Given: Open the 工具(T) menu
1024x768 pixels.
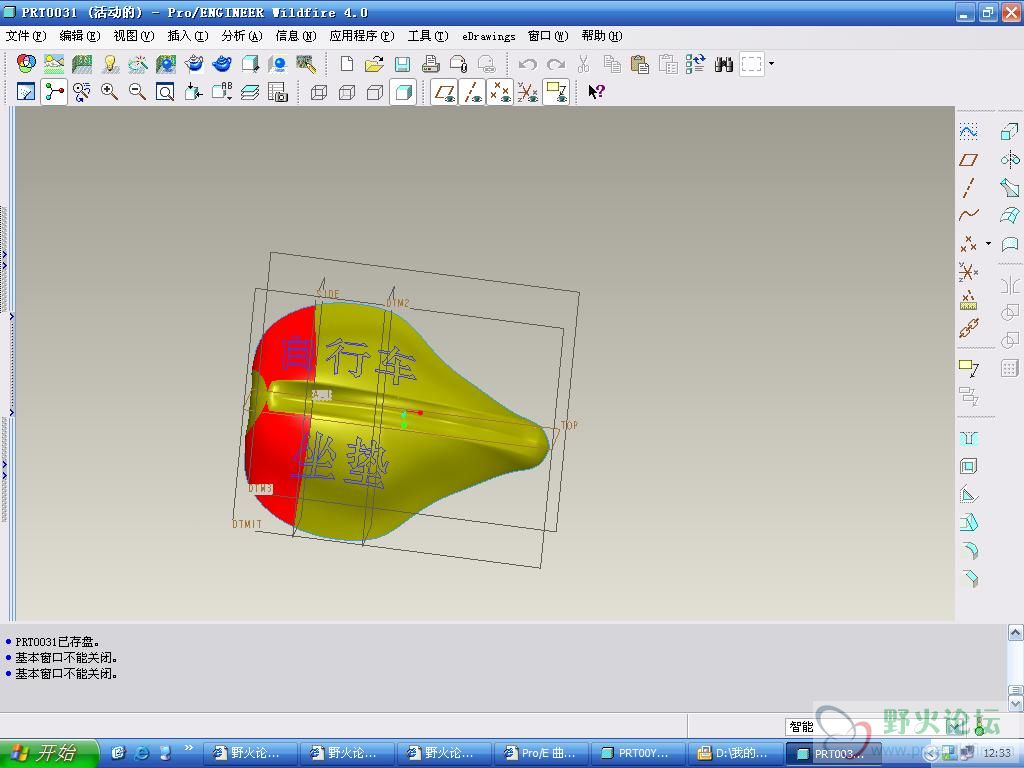Looking at the screenshot, I should pyautogui.click(x=428, y=36).
